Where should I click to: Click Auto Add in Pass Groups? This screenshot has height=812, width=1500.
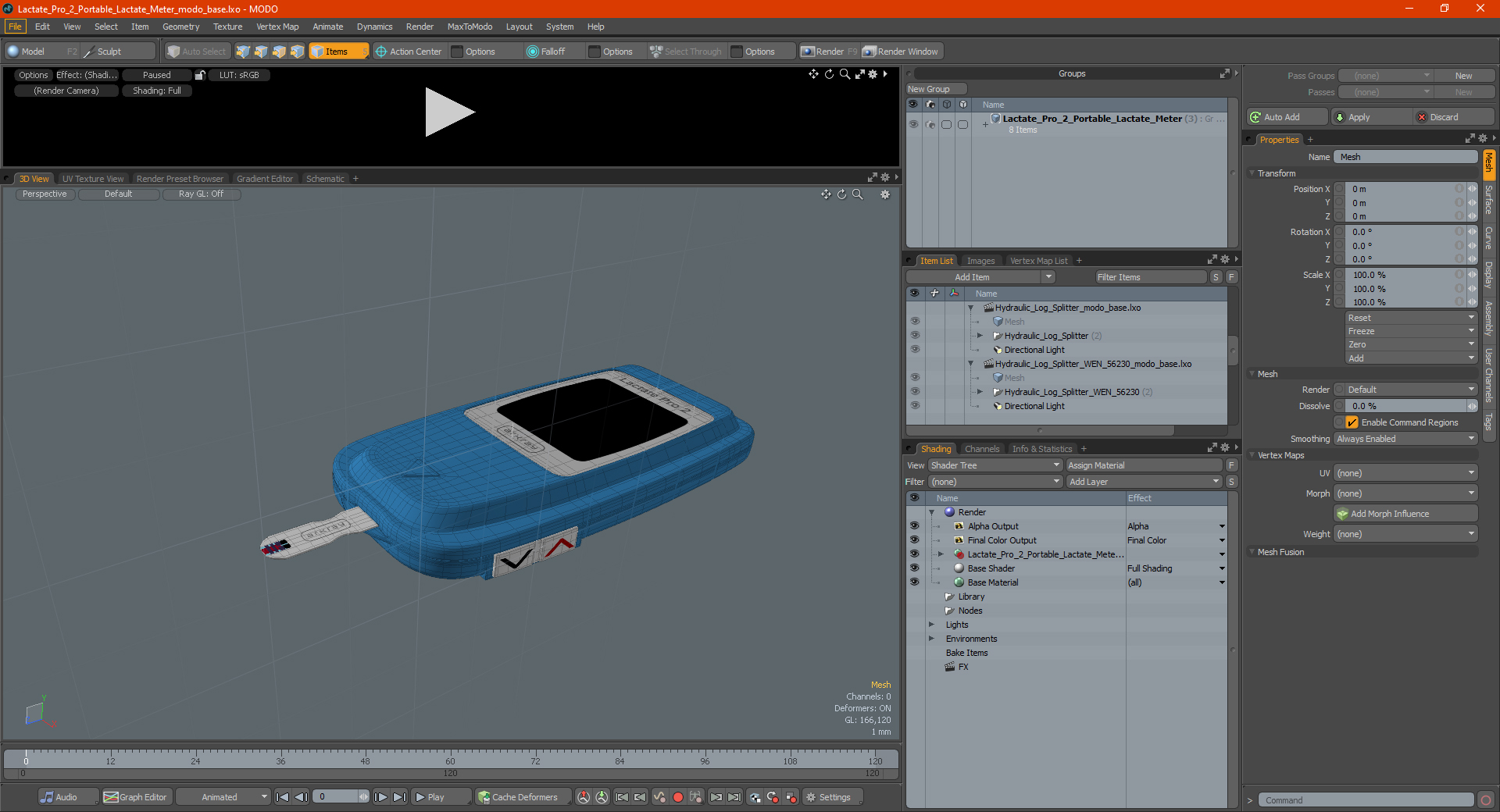1287,117
